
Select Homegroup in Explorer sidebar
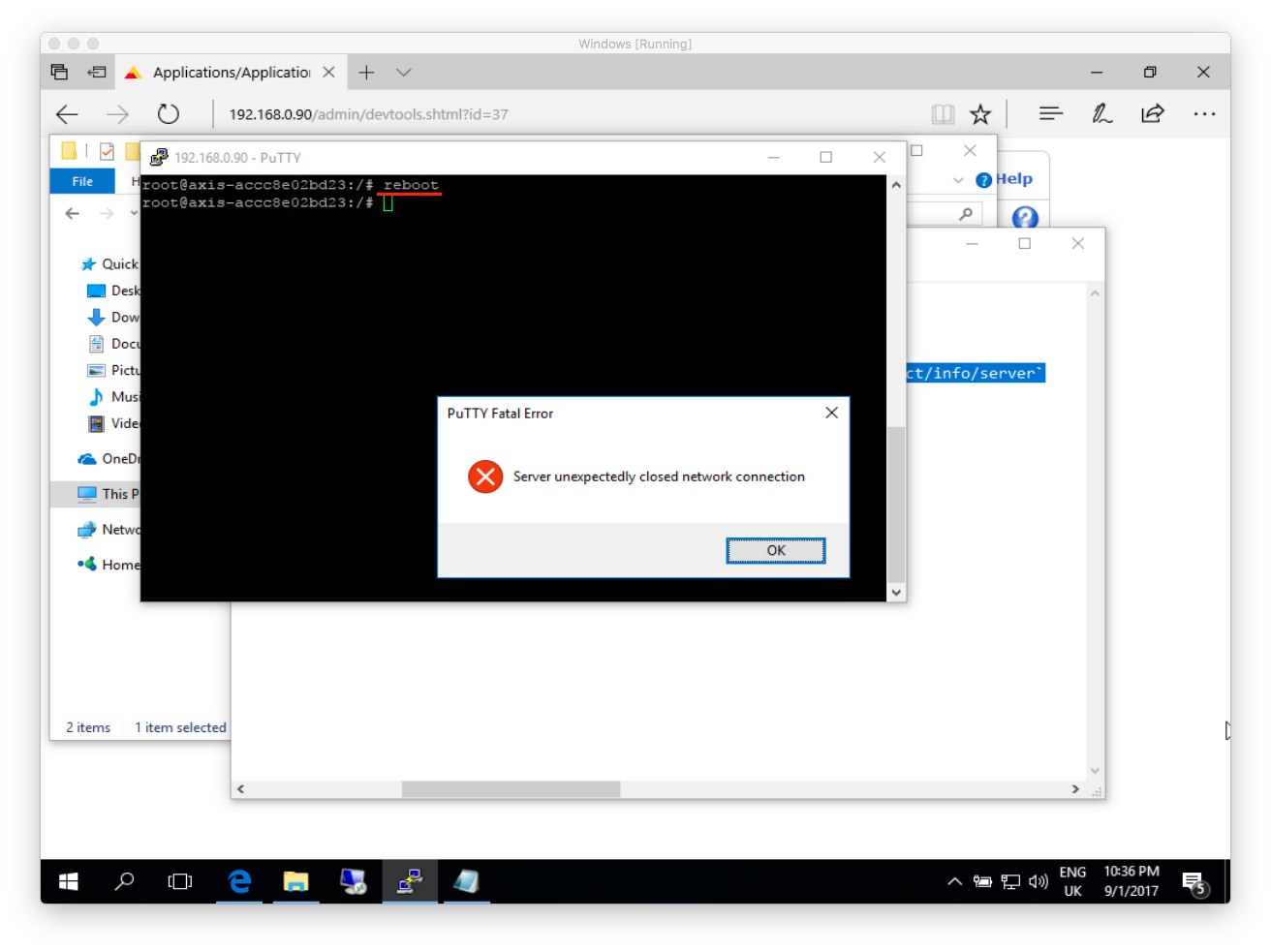point(108,565)
